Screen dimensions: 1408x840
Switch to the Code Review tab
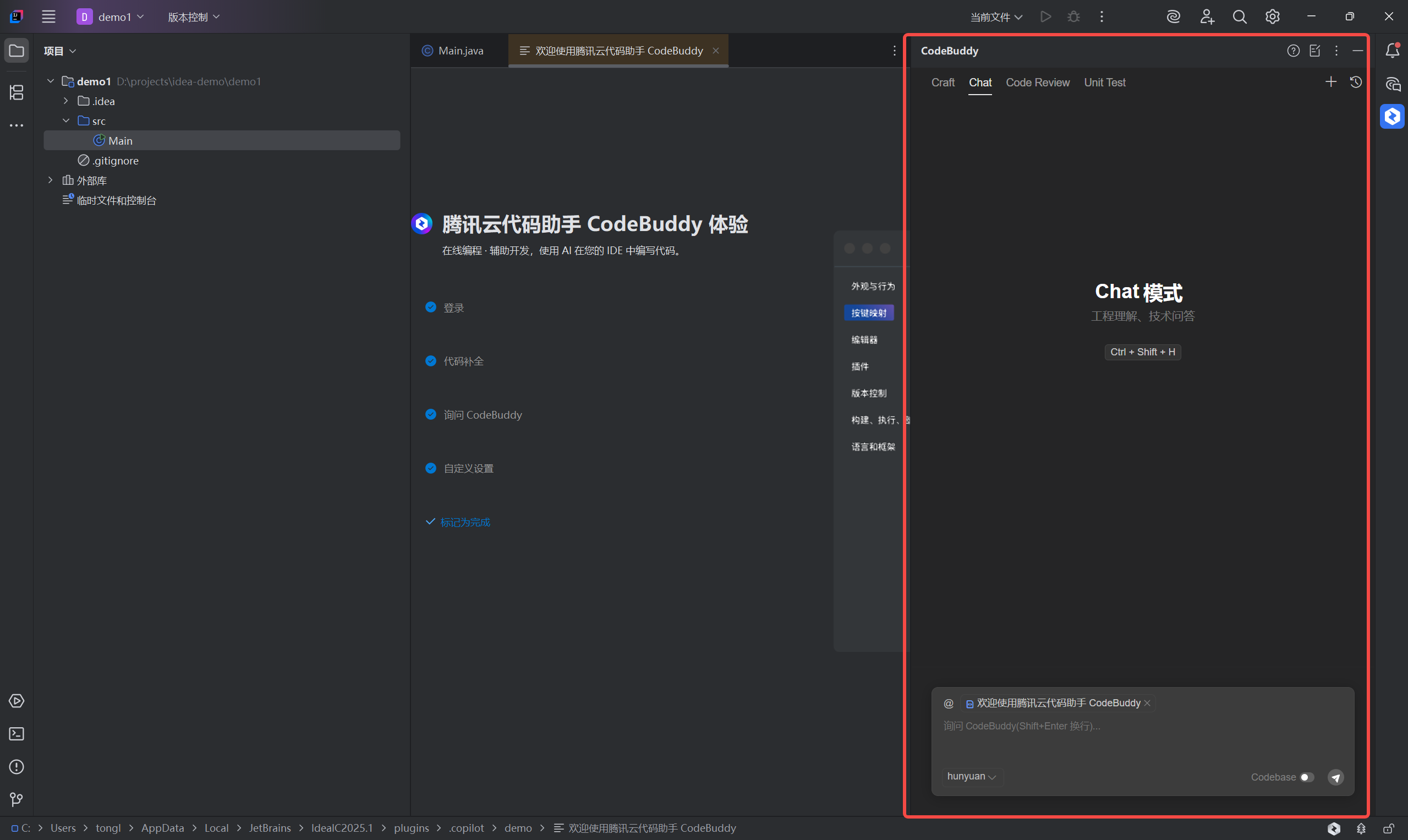[x=1037, y=83]
